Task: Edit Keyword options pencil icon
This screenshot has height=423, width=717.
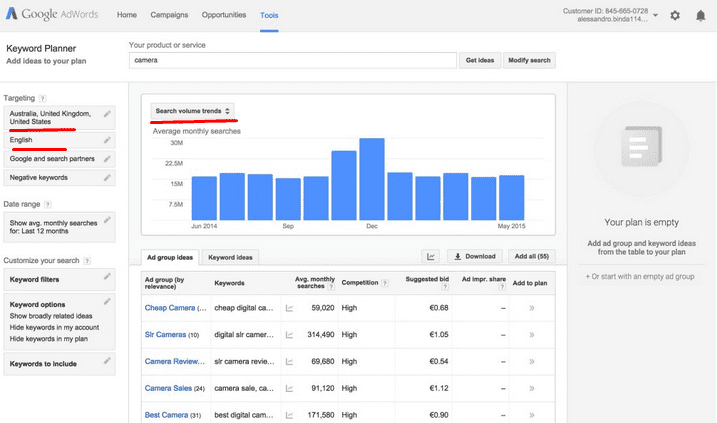Action: click(107, 301)
